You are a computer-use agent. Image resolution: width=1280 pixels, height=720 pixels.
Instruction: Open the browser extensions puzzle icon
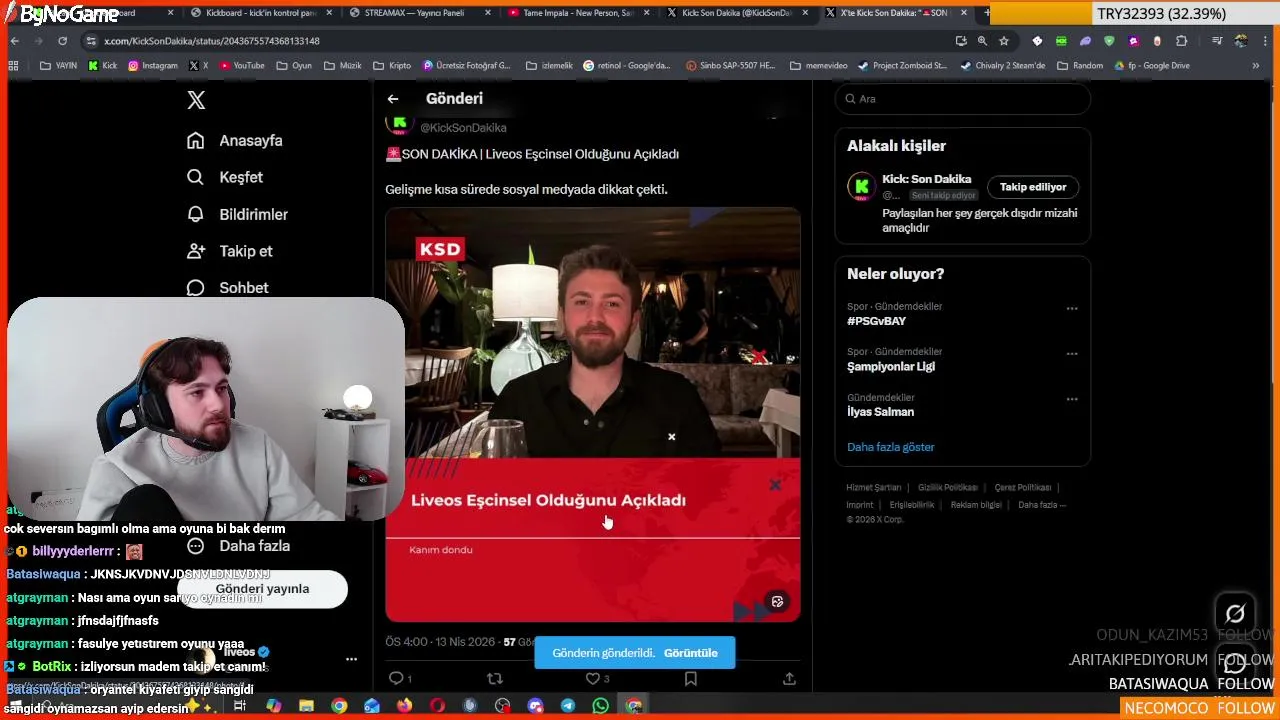(x=1182, y=41)
